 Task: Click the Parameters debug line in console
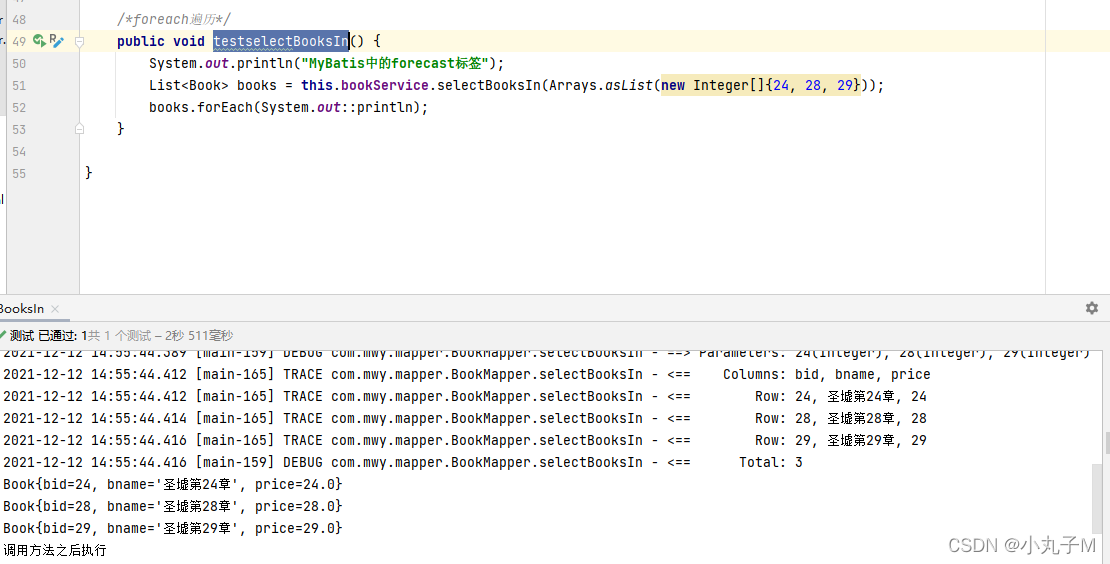click(x=547, y=355)
